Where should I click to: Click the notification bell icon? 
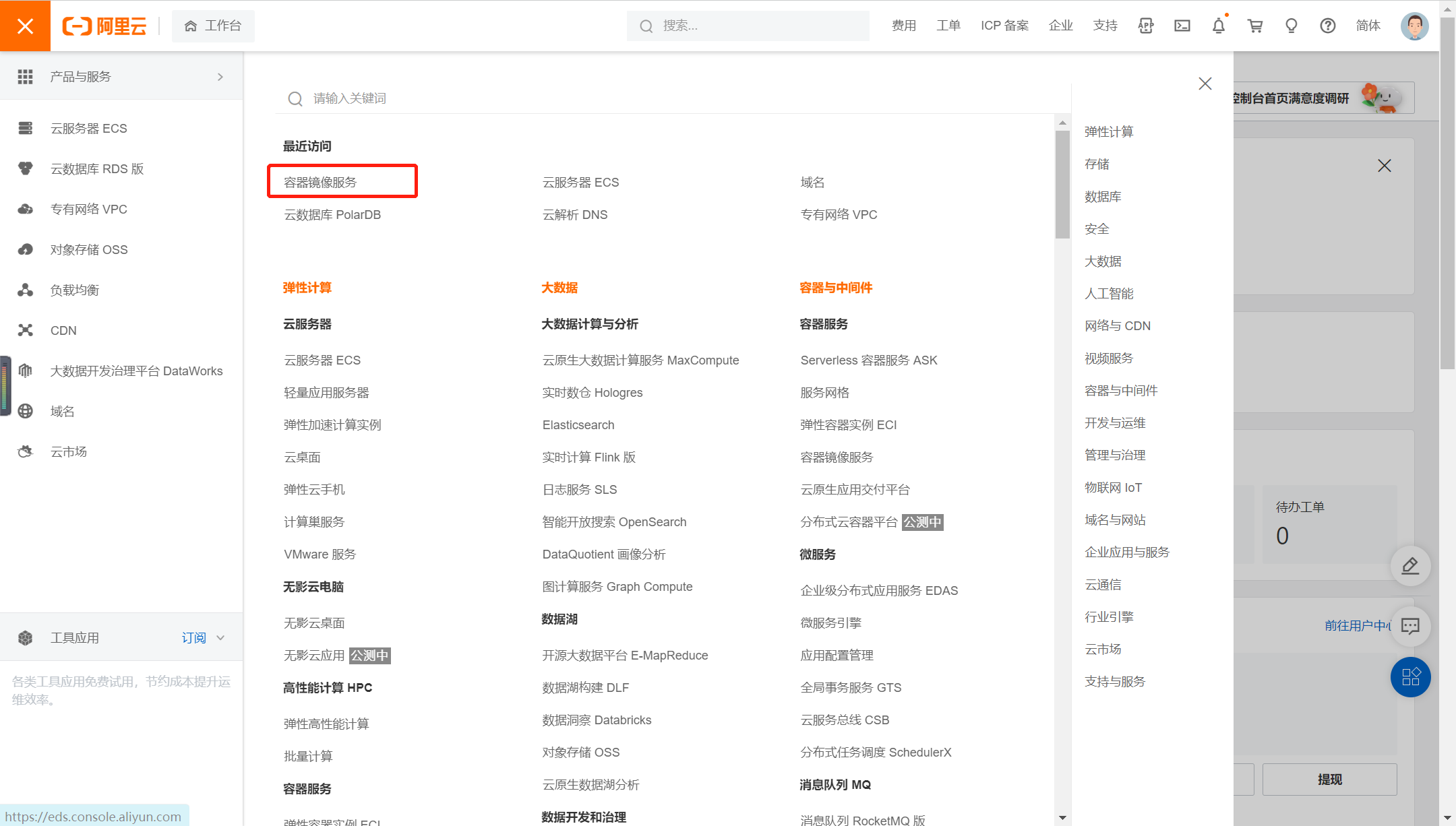point(1219,26)
